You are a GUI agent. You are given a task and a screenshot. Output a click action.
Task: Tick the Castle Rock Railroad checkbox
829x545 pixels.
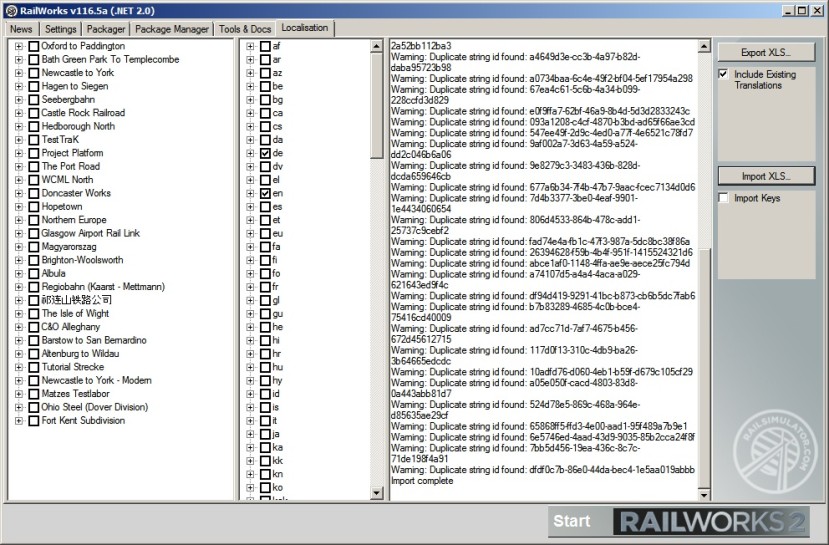tap(34, 113)
